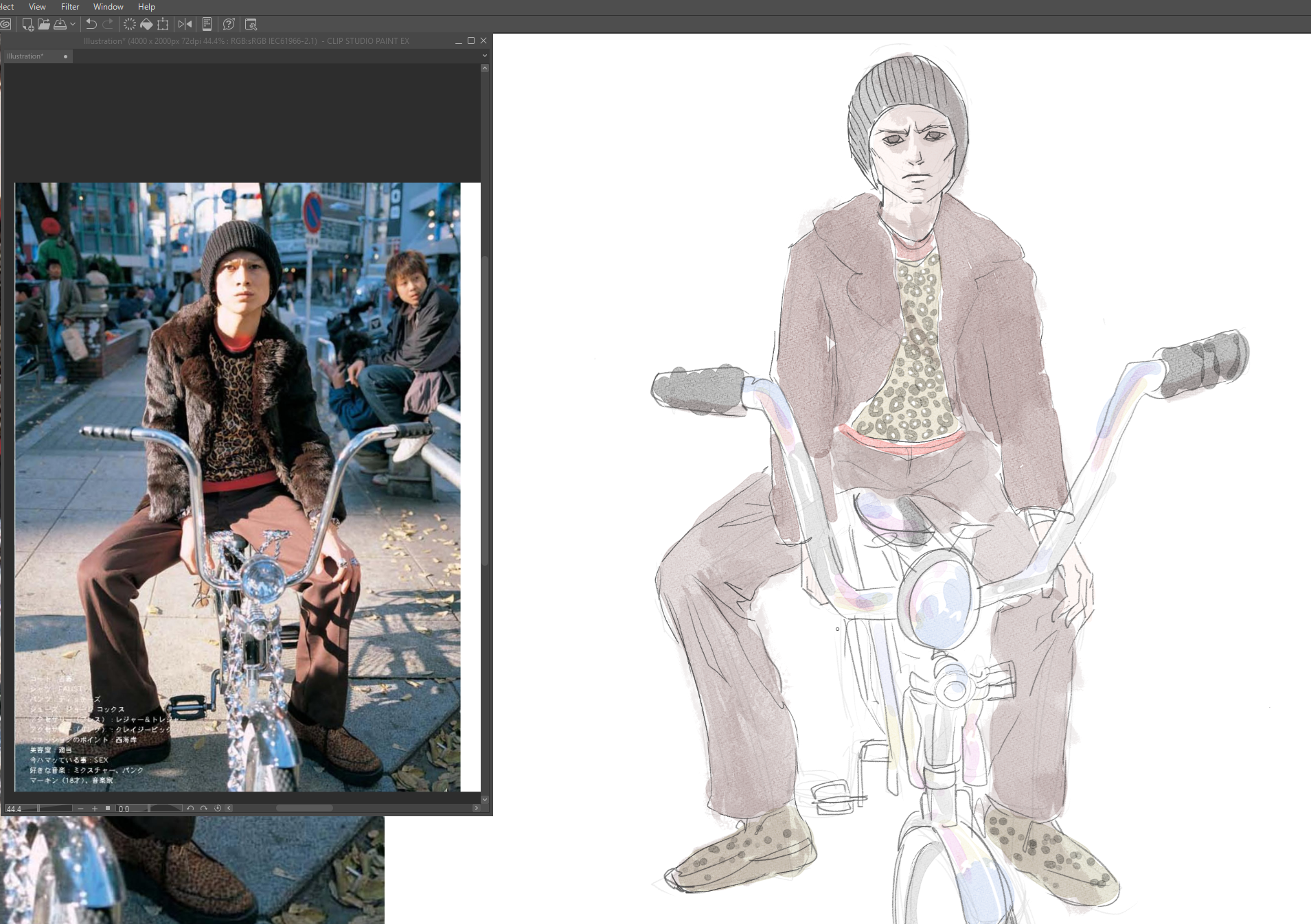Close the Illustration* tab via its dot
This screenshot has width=1311, height=924.
[65, 56]
